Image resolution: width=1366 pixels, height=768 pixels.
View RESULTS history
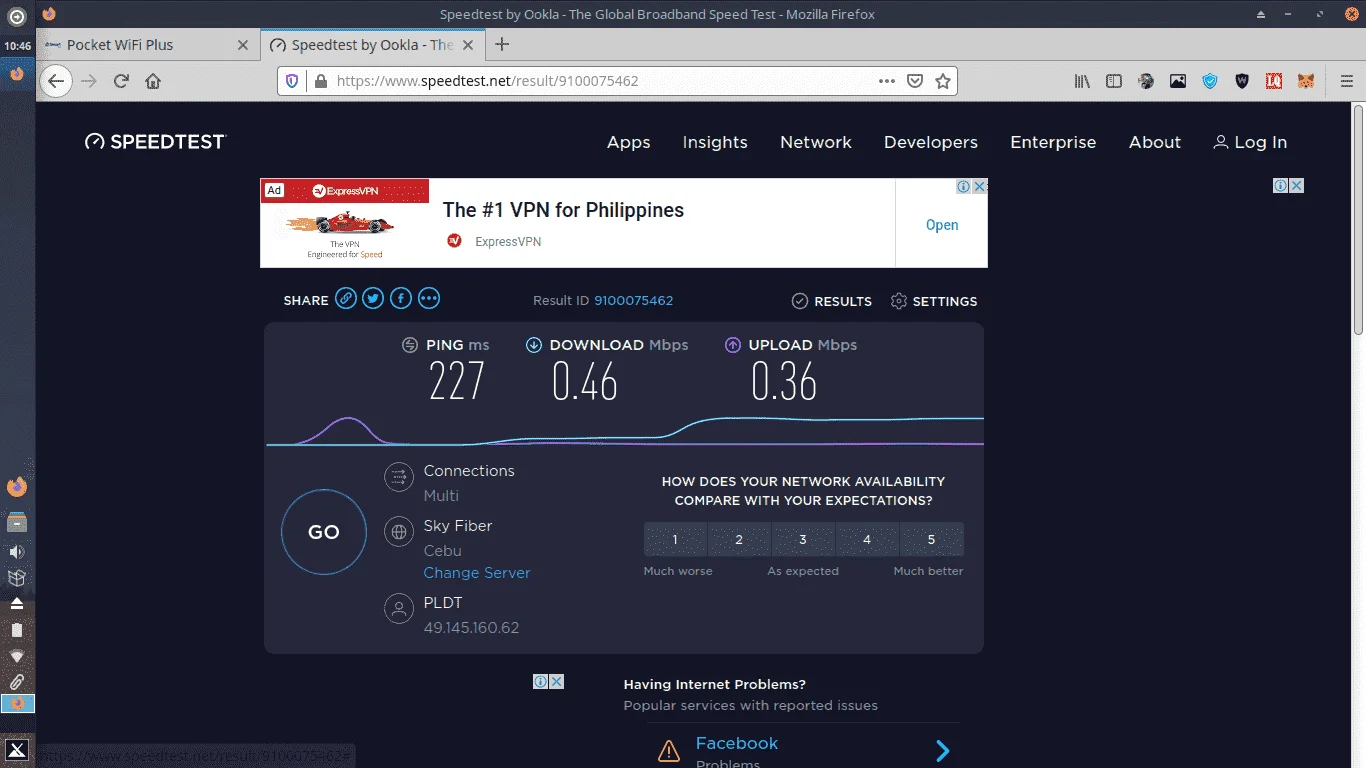(x=832, y=301)
